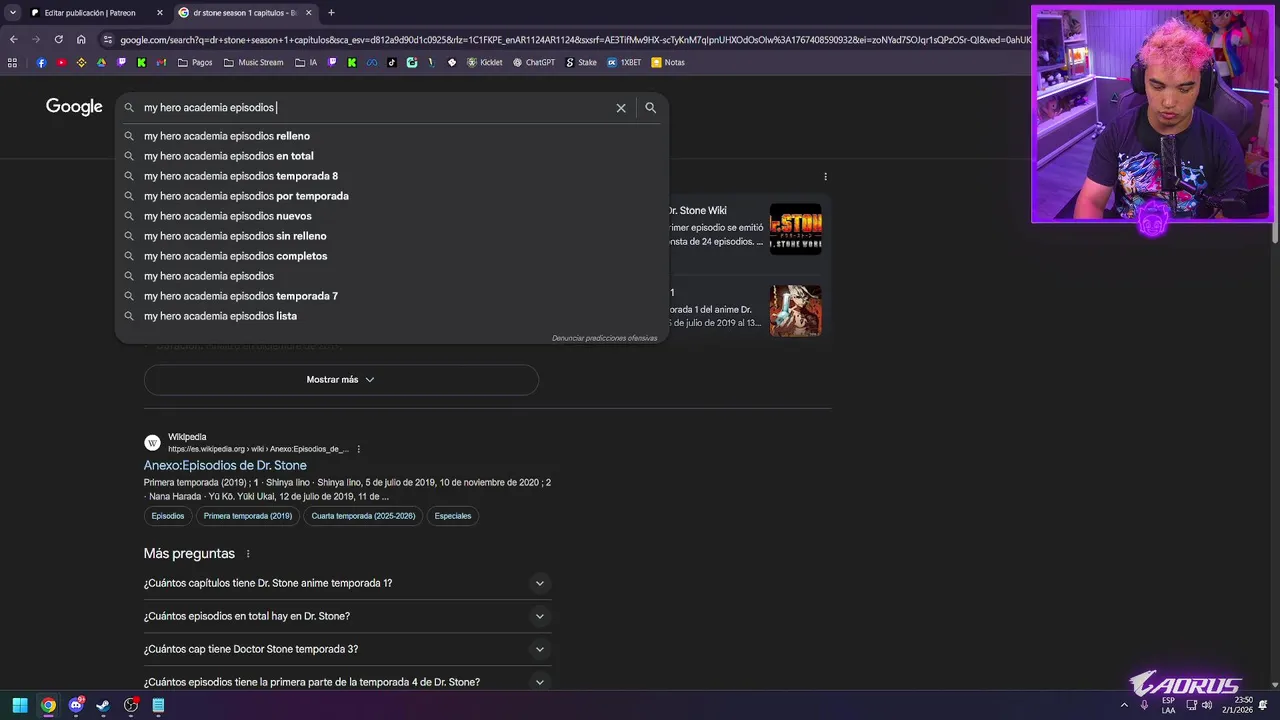Open the IA bookmarks folder

[306, 62]
